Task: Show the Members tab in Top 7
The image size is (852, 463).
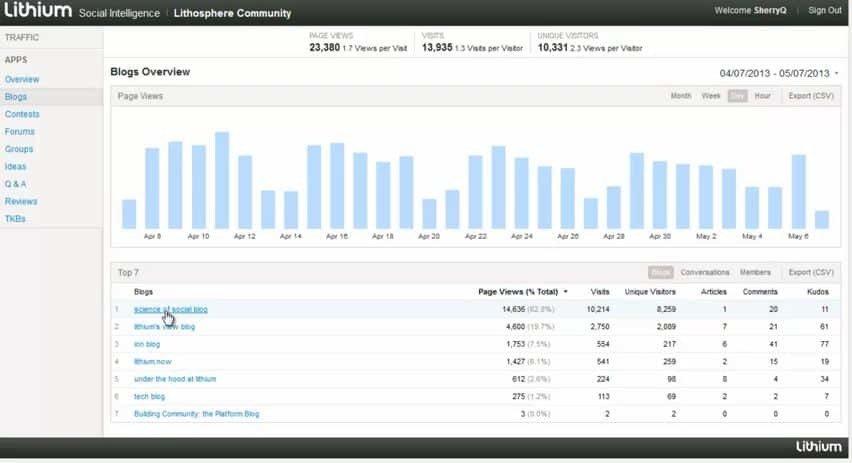Action: click(x=755, y=272)
